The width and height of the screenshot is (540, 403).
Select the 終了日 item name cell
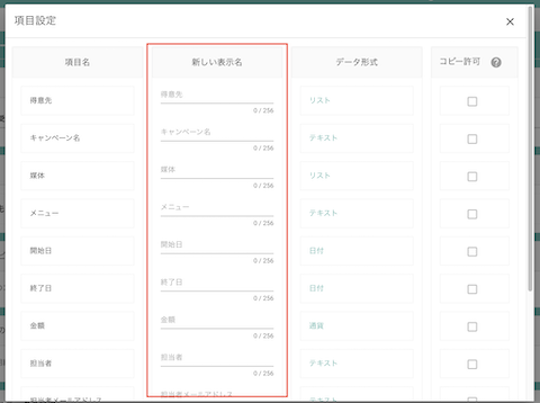pos(77,288)
